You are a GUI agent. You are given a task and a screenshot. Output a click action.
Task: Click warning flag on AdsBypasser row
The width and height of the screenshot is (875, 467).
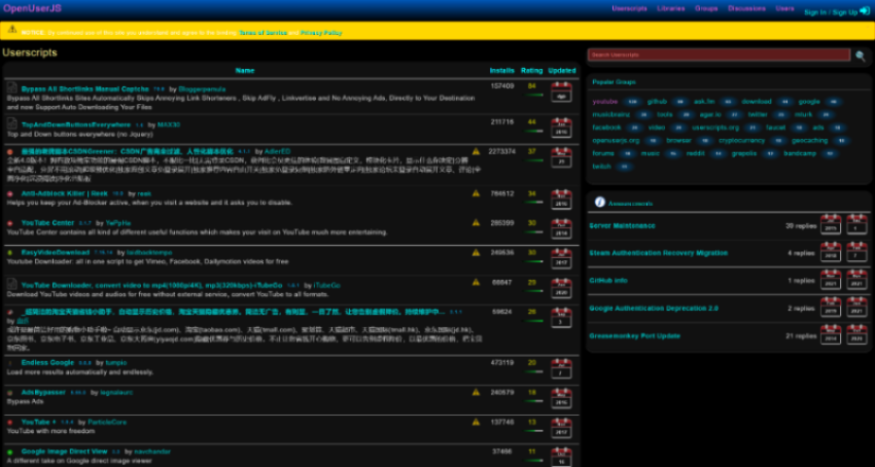[476, 392]
